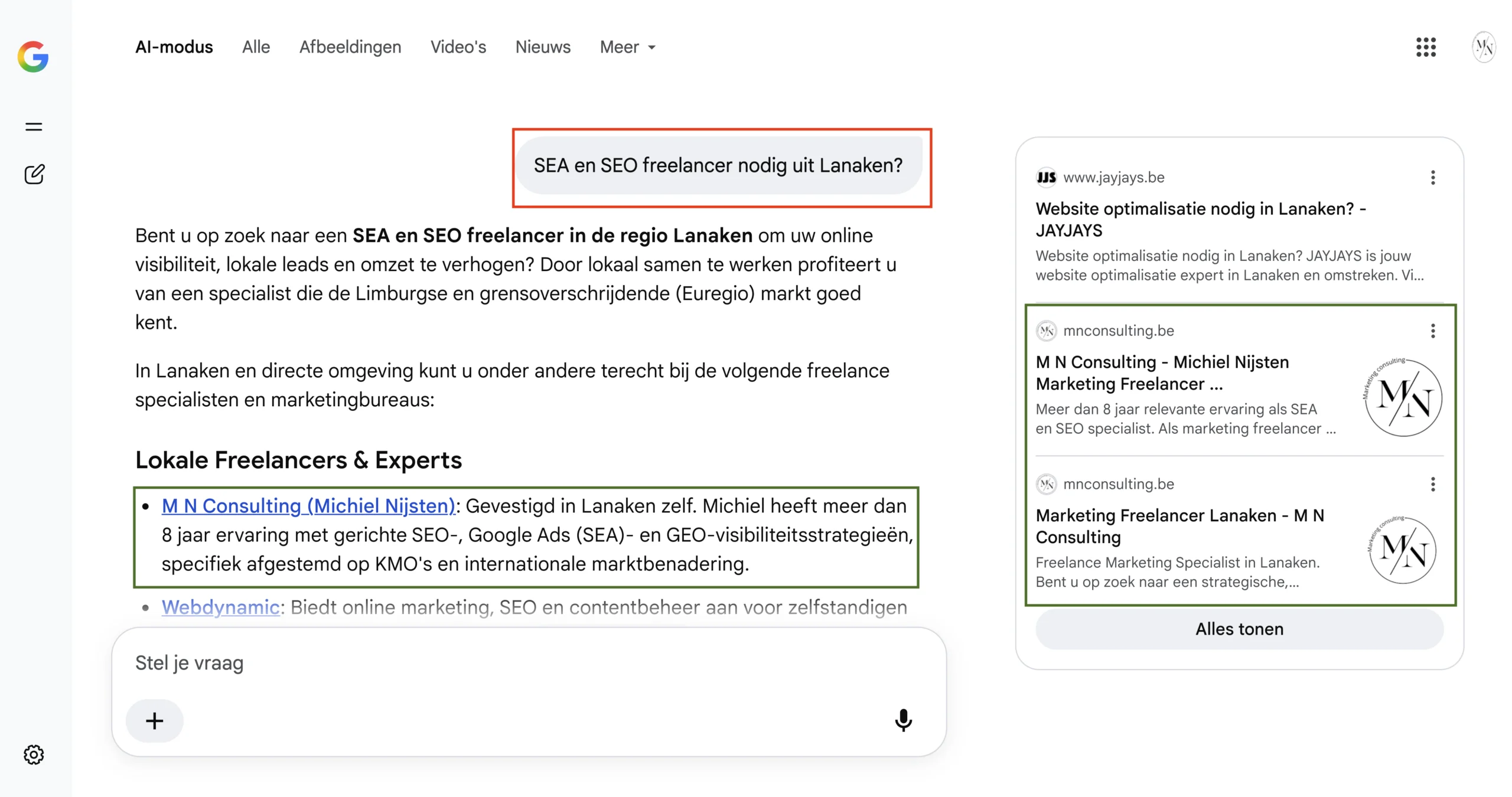Screen dimensions: 1512x797
Task: Open the sidebar hamburger menu
Action: (34, 126)
